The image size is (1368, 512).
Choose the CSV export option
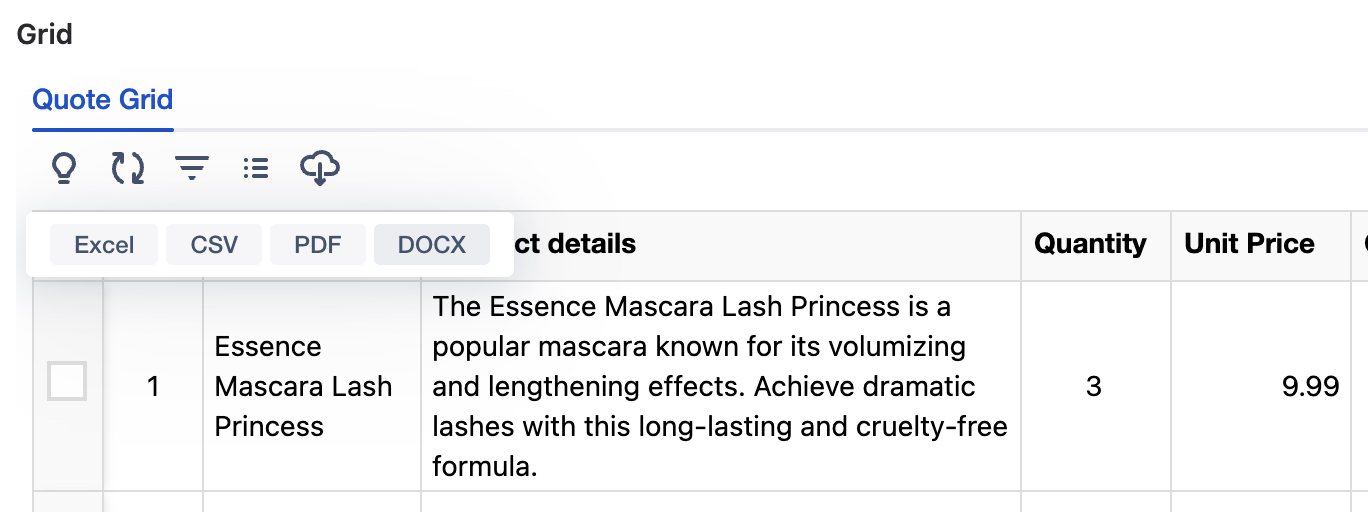coord(214,245)
